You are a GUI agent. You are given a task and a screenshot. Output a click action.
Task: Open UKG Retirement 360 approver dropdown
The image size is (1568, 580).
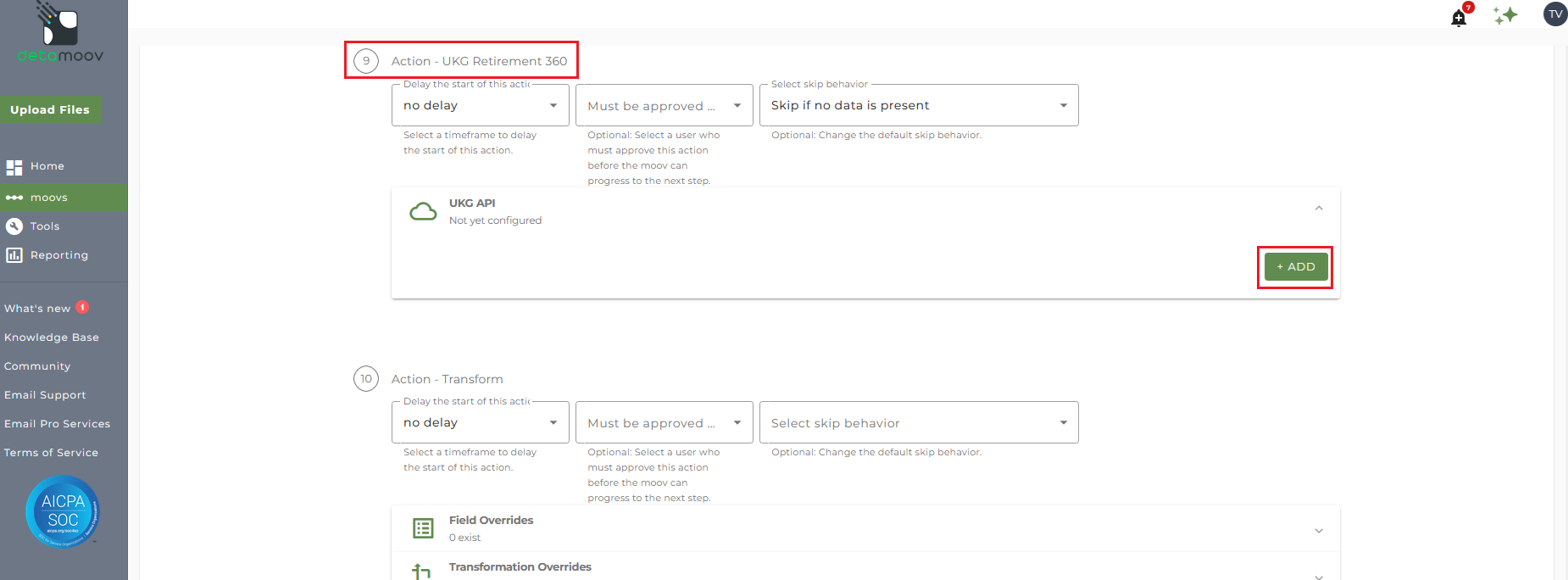pyautogui.click(x=664, y=105)
